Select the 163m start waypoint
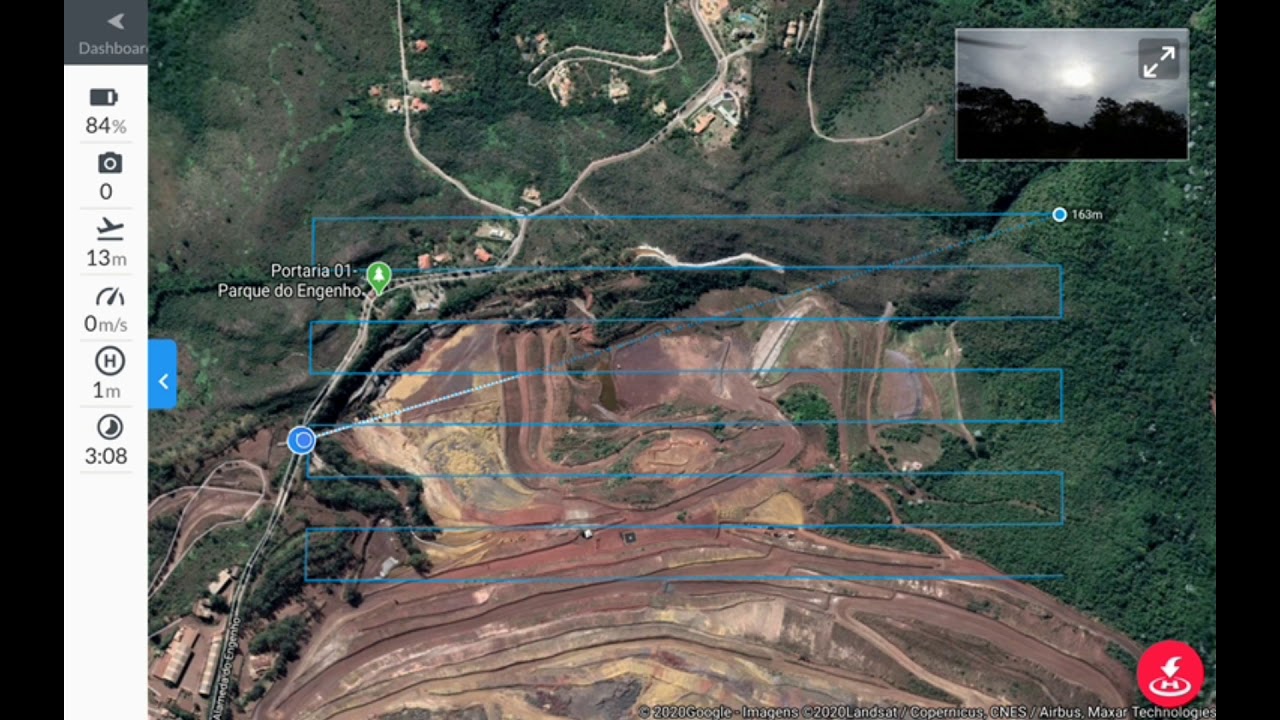Image resolution: width=1280 pixels, height=720 pixels. point(1059,214)
